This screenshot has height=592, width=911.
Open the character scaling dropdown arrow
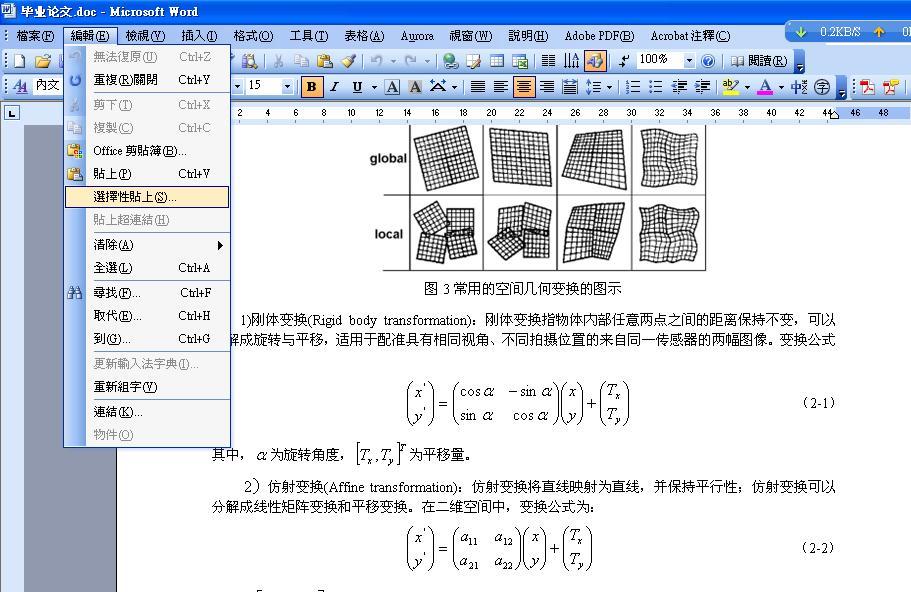point(454,87)
